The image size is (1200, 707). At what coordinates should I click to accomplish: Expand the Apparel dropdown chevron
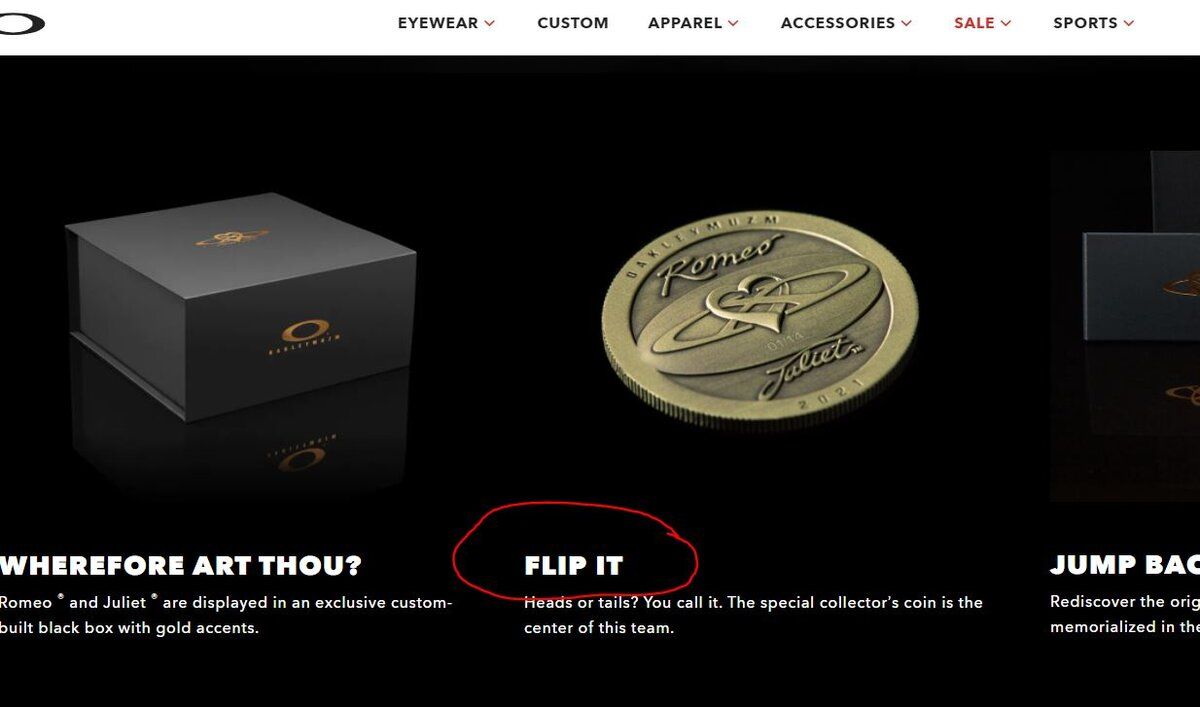click(733, 23)
